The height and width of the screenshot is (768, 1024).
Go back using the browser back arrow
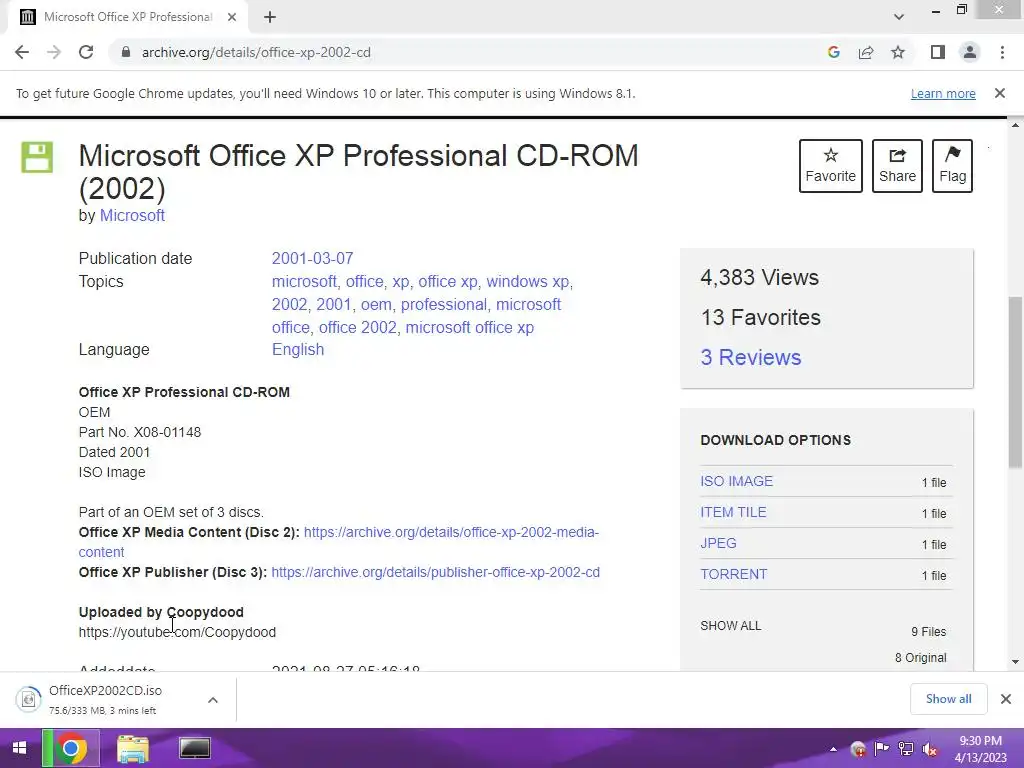(x=22, y=52)
